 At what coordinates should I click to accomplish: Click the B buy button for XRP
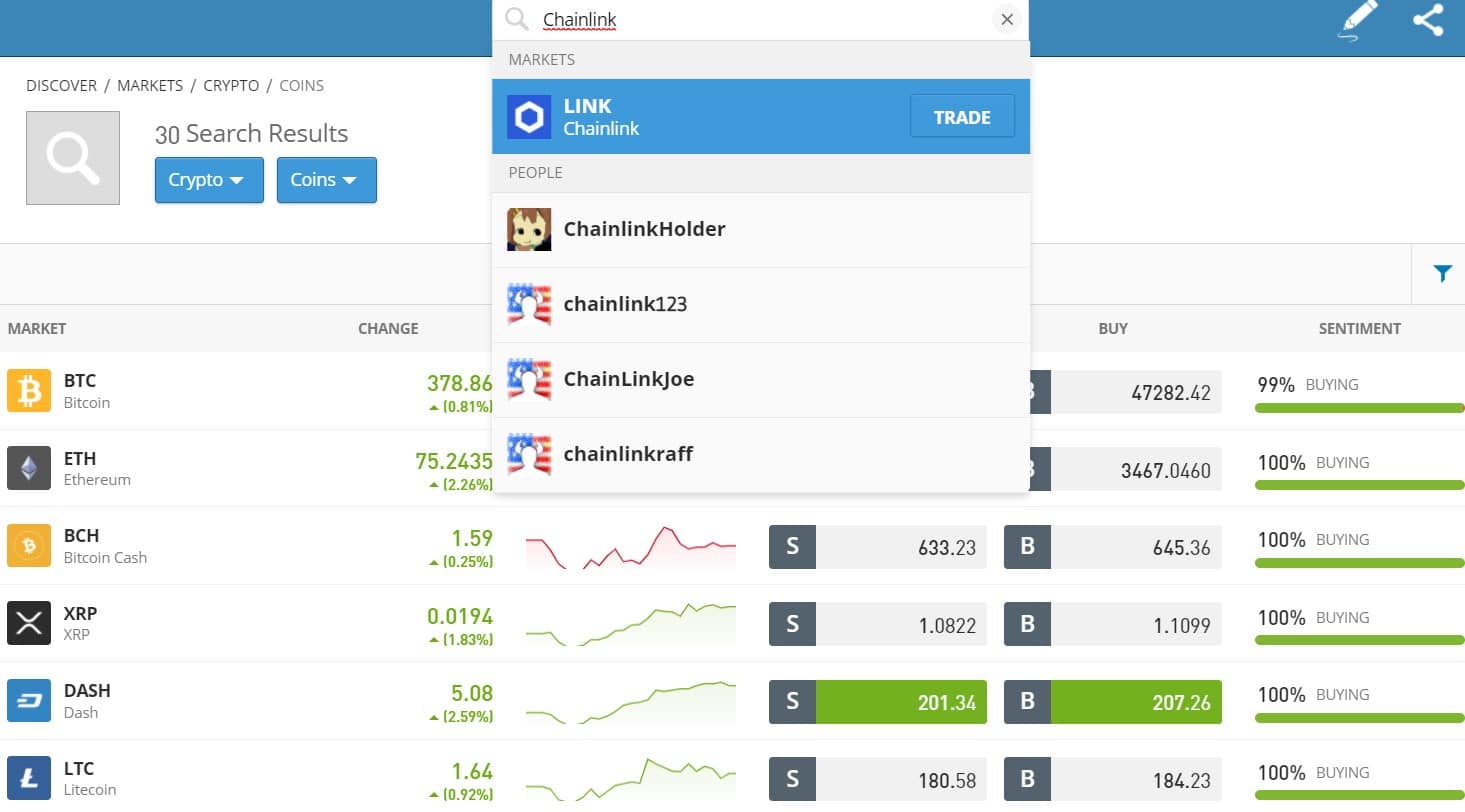pos(1027,625)
